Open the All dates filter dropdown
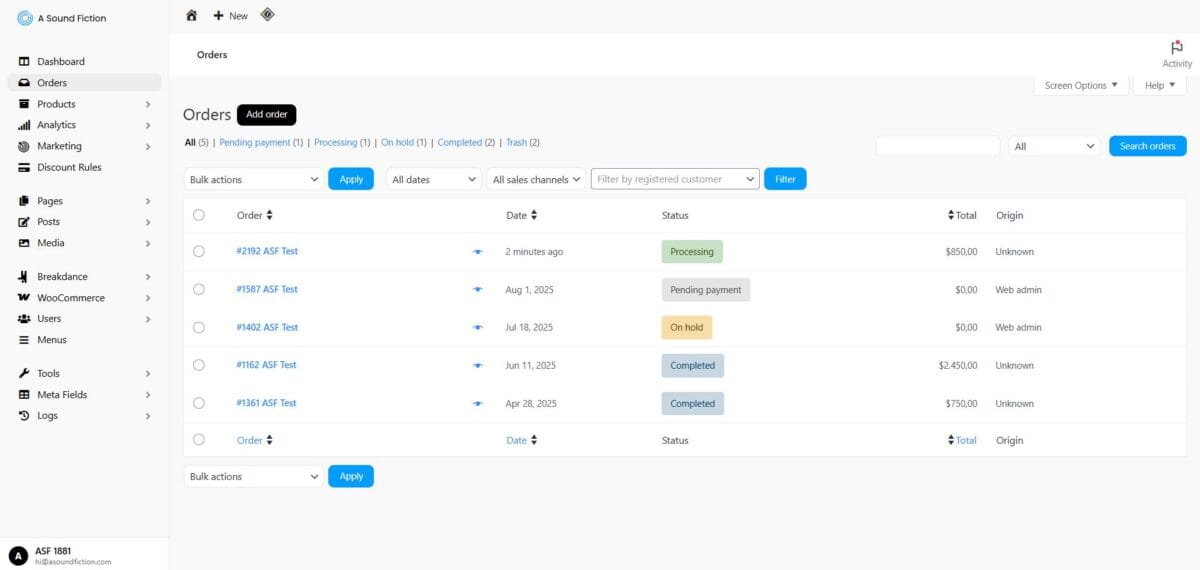Viewport: 1200px width, 570px height. click(x=433, y=179)
